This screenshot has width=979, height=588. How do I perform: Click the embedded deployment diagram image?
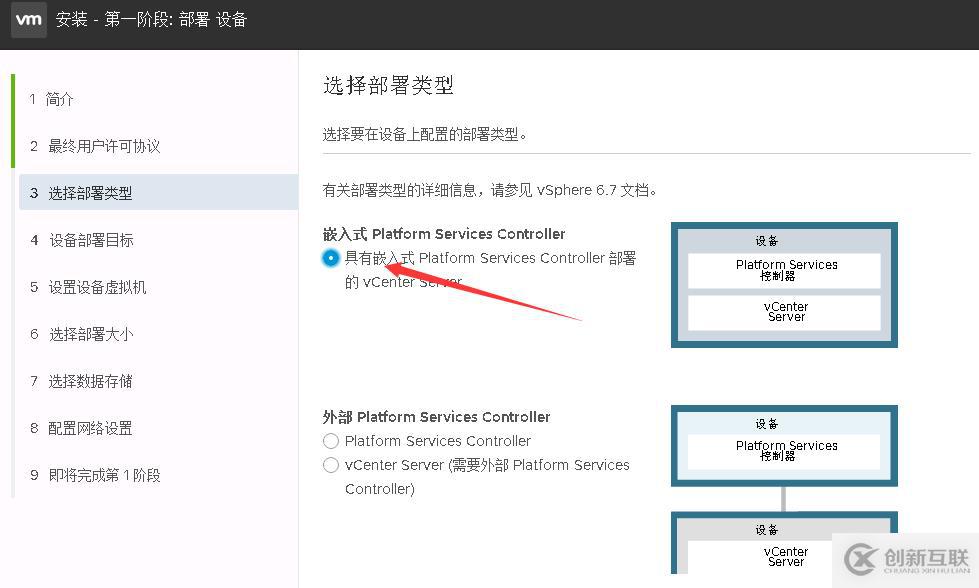784,285
